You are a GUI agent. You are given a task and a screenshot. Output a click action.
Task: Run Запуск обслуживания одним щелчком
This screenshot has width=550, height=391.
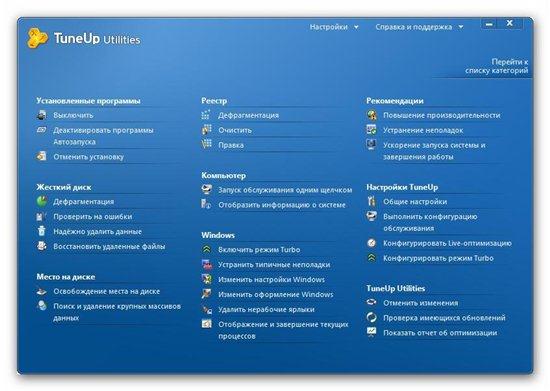tap(285, 190)
